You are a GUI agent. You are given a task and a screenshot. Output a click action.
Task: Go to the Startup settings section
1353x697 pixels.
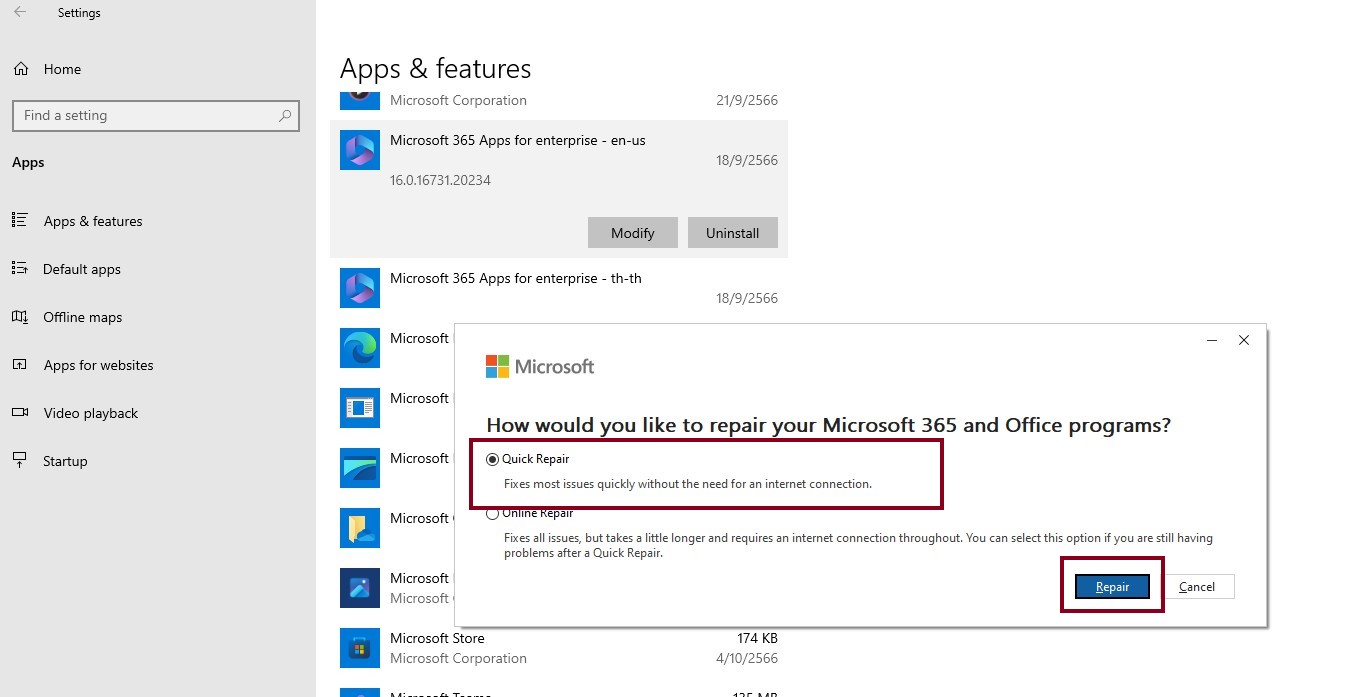pyautogui.click(x=65, y=461)
